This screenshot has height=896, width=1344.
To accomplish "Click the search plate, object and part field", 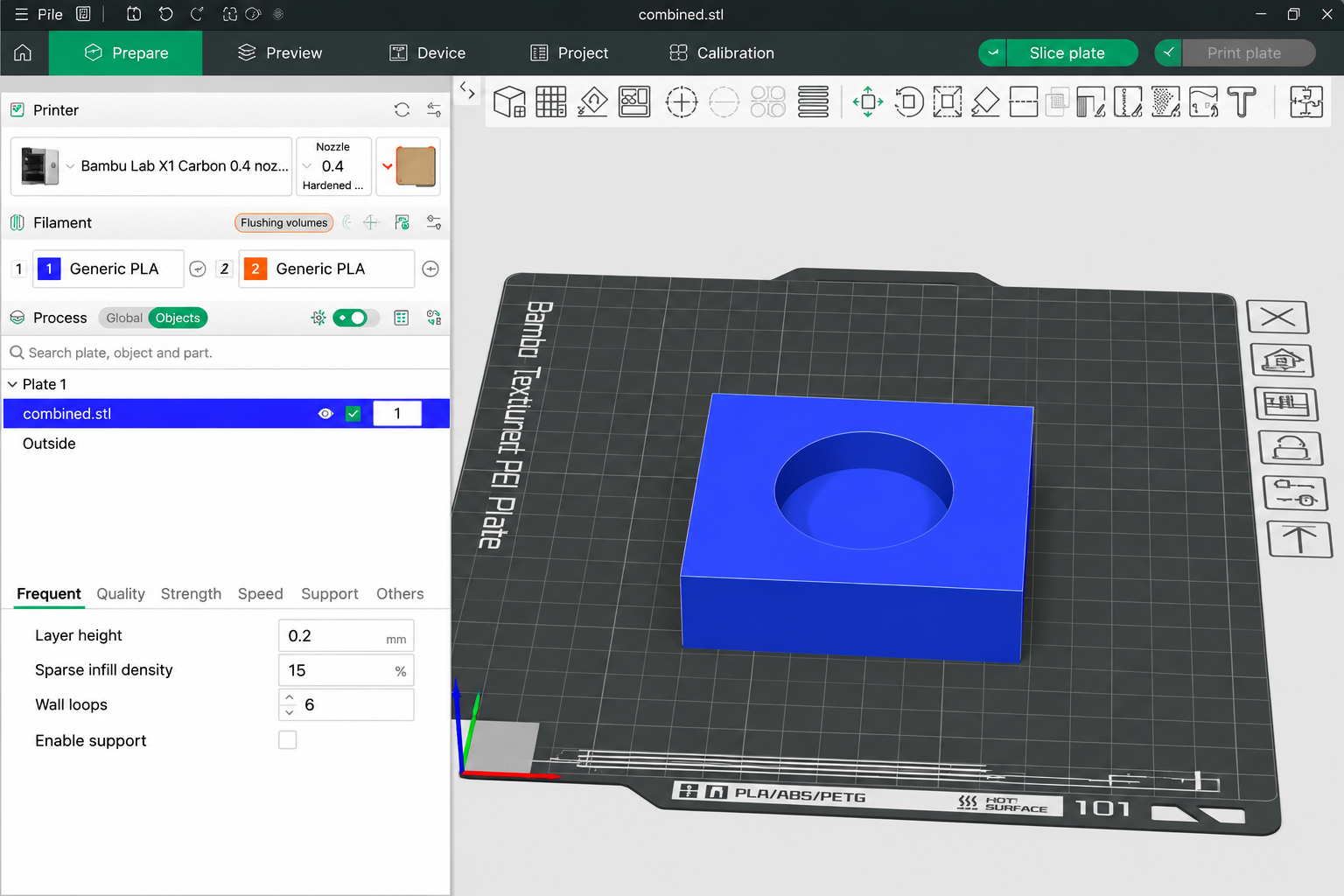I will pos(226,353).
